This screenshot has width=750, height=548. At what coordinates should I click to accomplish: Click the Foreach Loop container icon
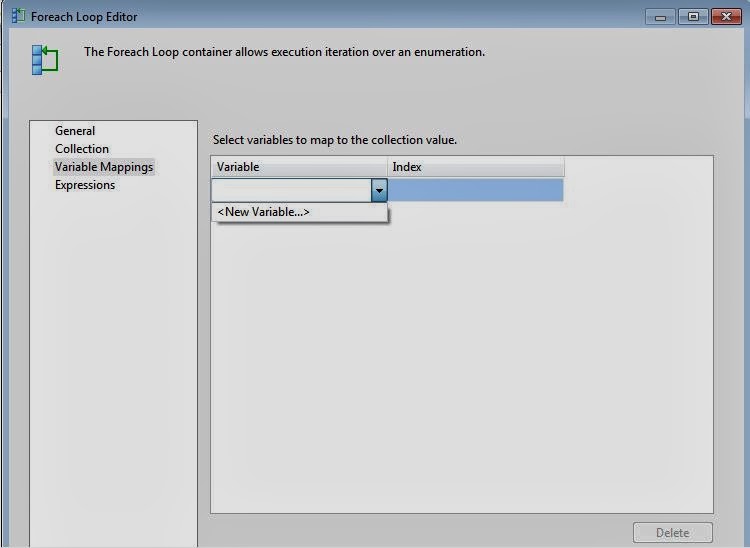click(45, 60)
